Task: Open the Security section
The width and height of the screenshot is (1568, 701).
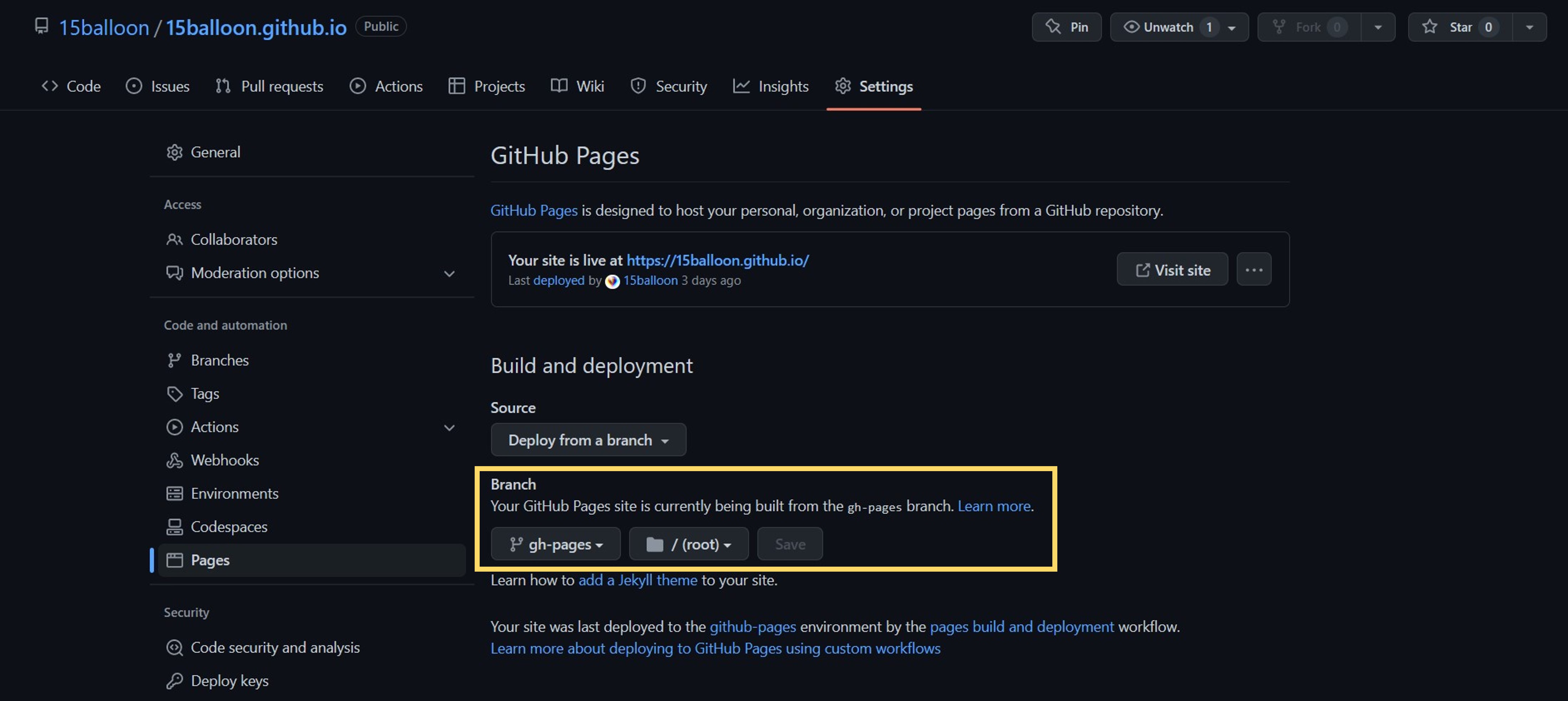Action: (x=668, y=86)
